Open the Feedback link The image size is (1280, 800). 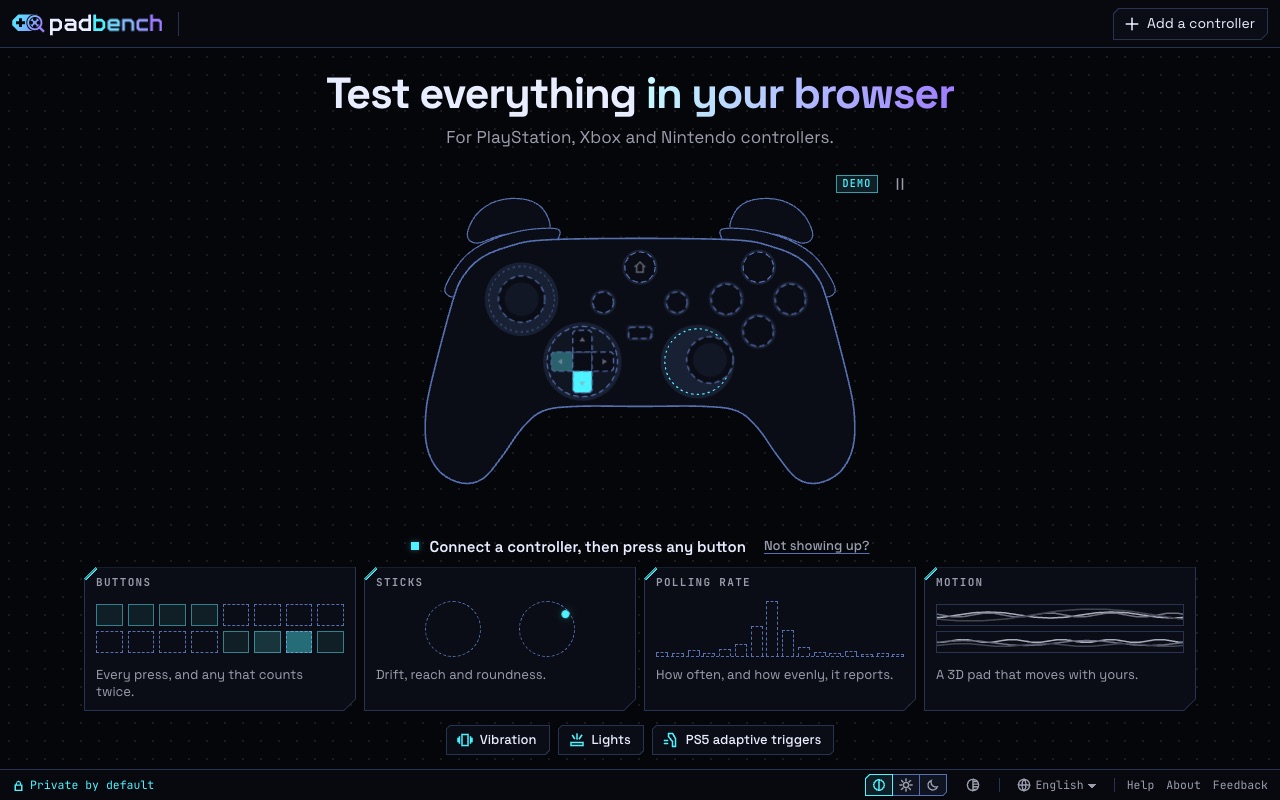point(1240,785)
